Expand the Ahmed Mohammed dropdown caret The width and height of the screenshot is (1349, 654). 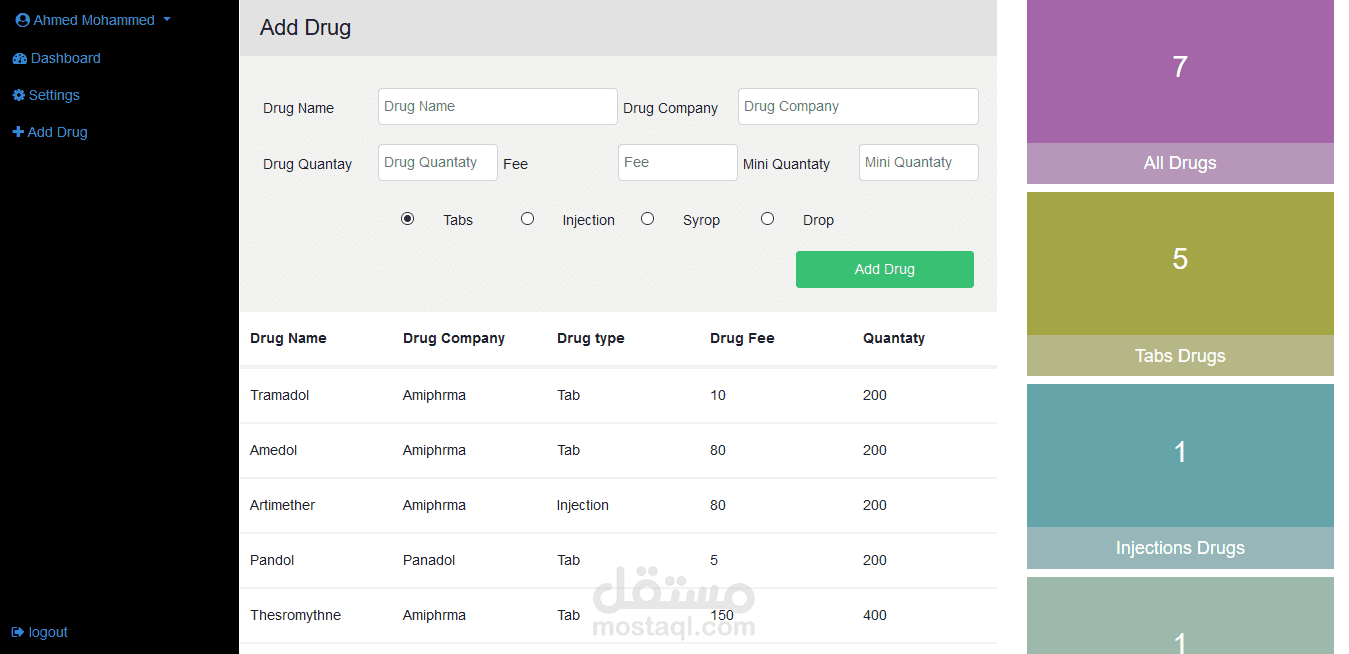click(167, 20)
